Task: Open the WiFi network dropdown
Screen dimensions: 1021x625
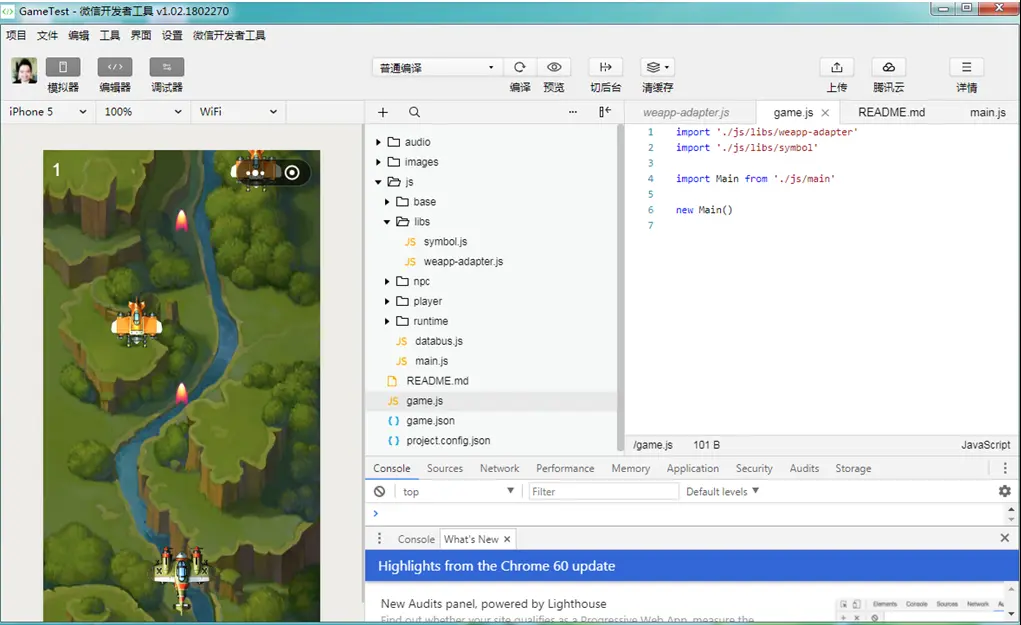Action: (x=238, y=112)
